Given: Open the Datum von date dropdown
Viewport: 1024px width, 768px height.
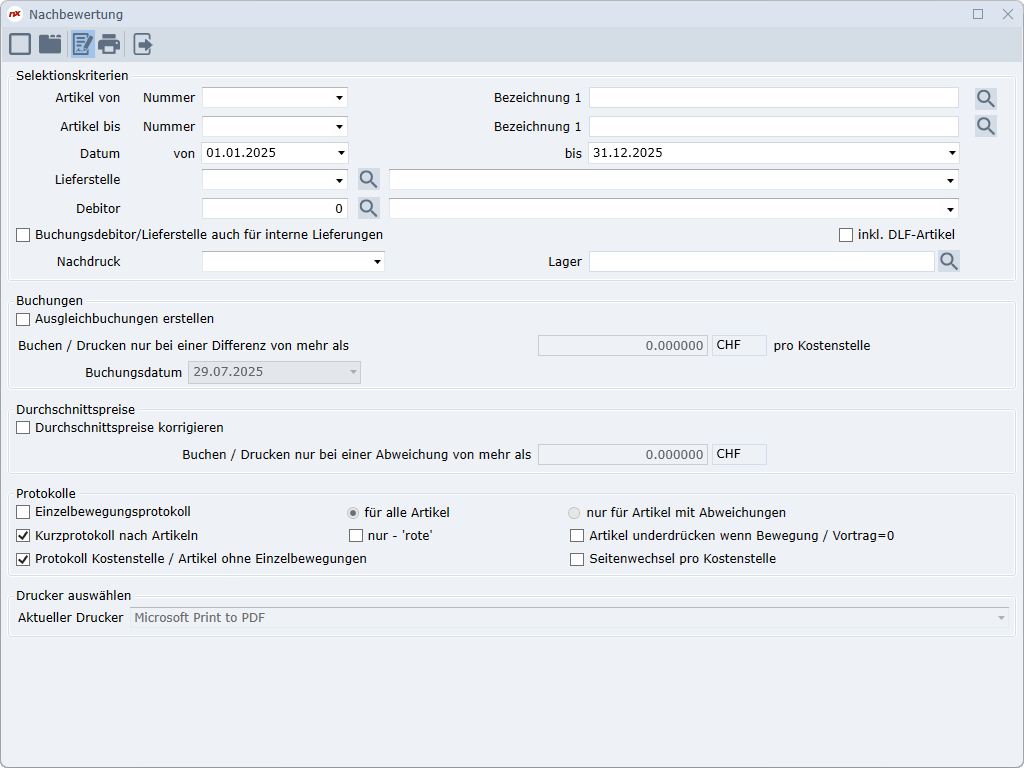Looking at the screenshot, I should coord(341,154).
